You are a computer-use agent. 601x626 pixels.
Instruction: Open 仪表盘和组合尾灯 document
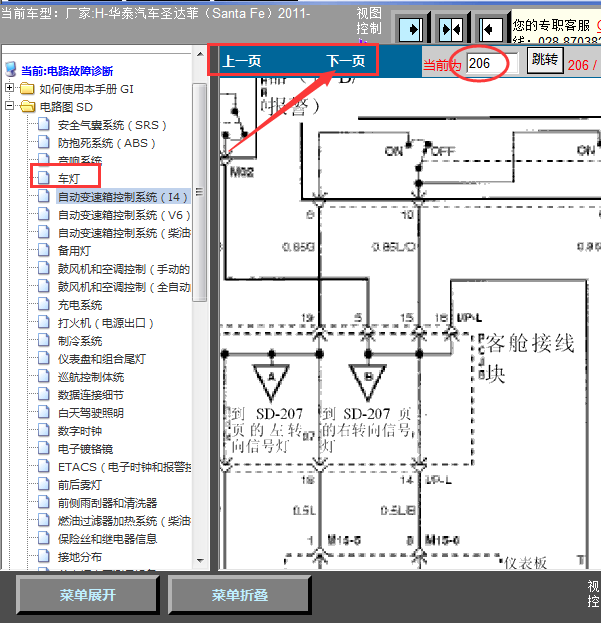coord(102,359)
